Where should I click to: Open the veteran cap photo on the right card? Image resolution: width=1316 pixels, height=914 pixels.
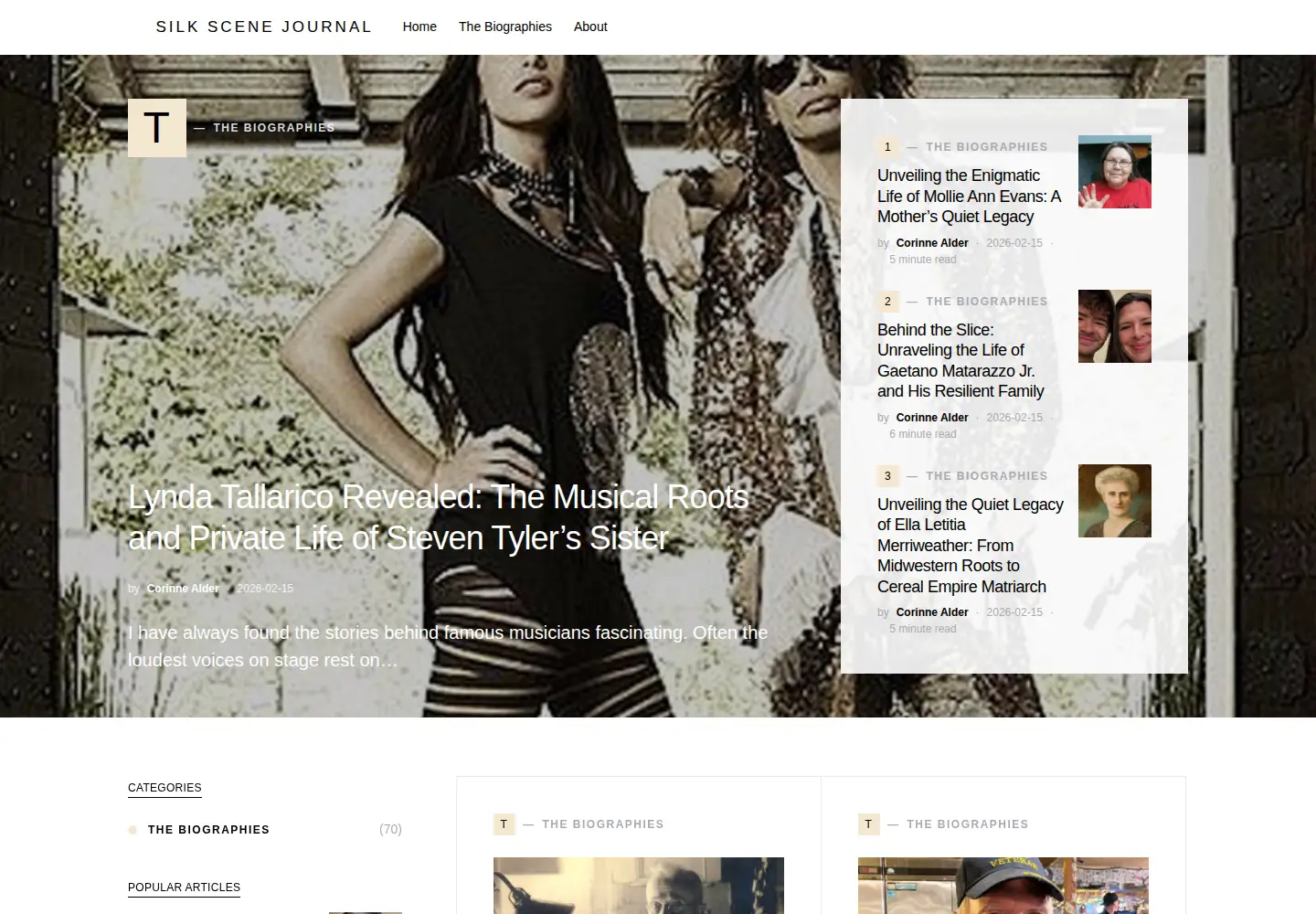tap(1003, 886)
